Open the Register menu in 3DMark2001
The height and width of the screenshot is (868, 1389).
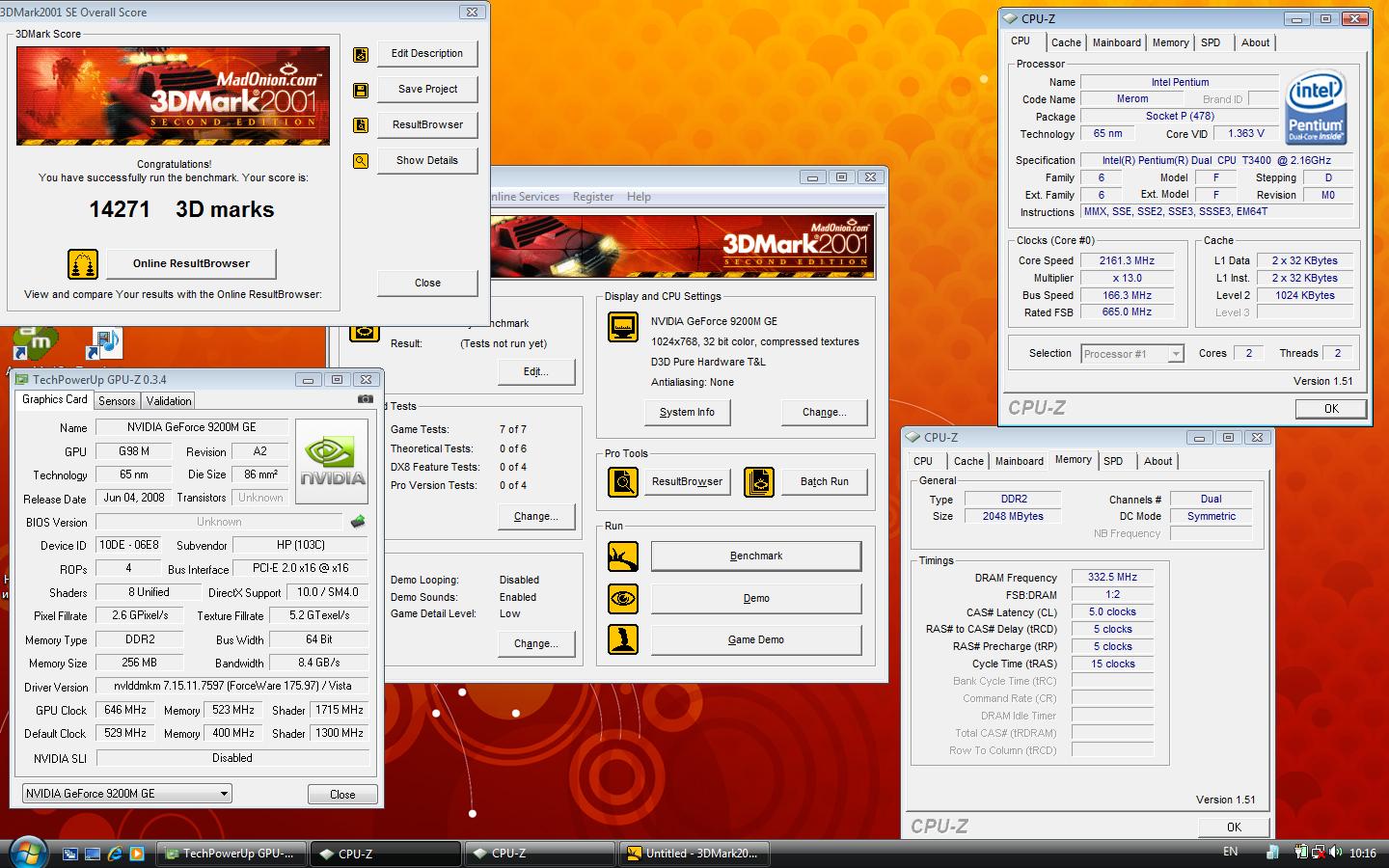593,197
